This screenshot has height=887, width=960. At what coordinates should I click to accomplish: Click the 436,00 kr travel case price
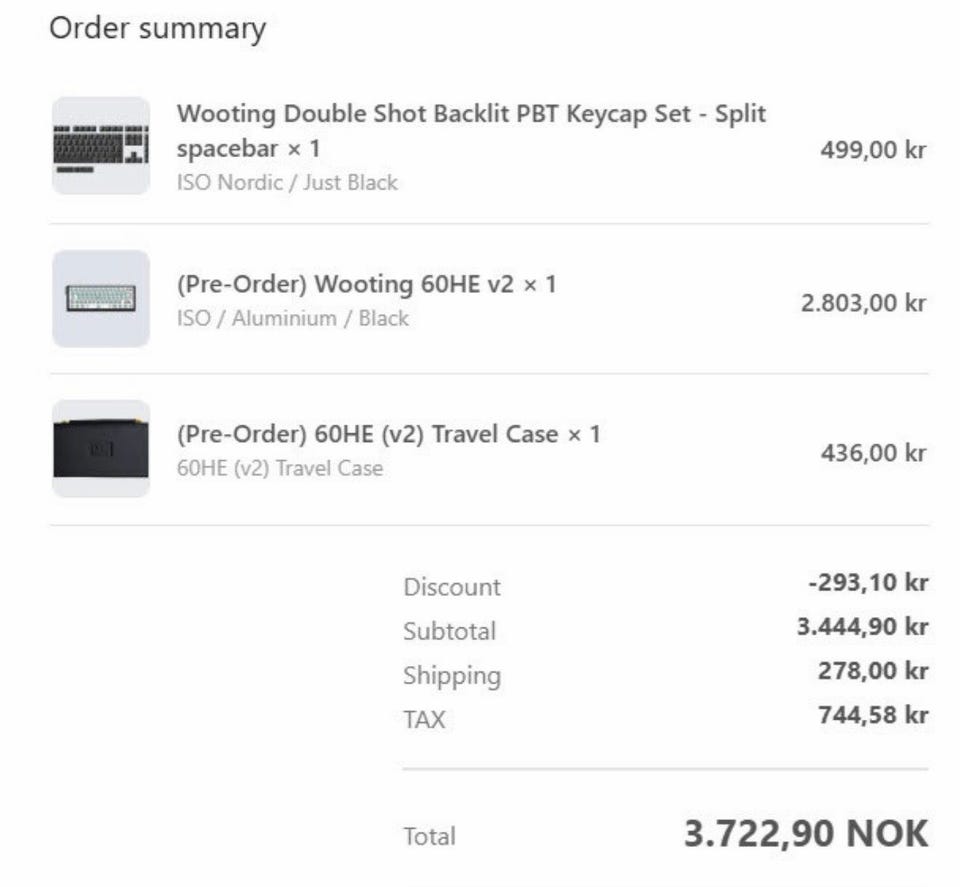pyautogui.click(x=873, y=452)
